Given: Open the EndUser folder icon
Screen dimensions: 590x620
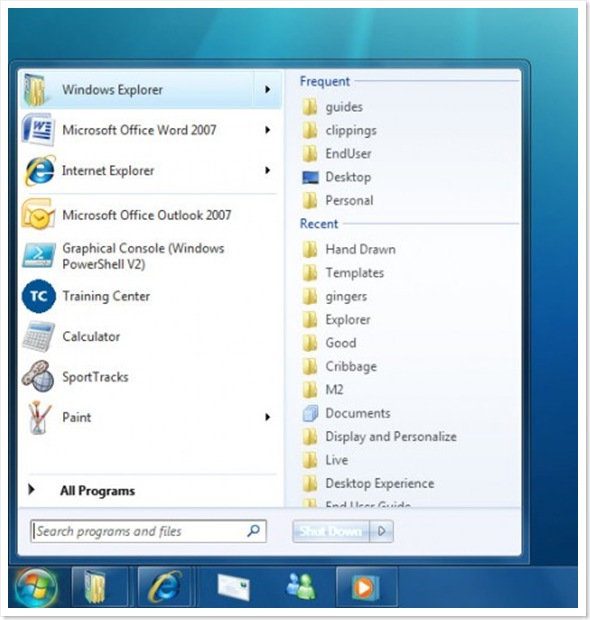Looking at the screenshot, I should 310,154.
